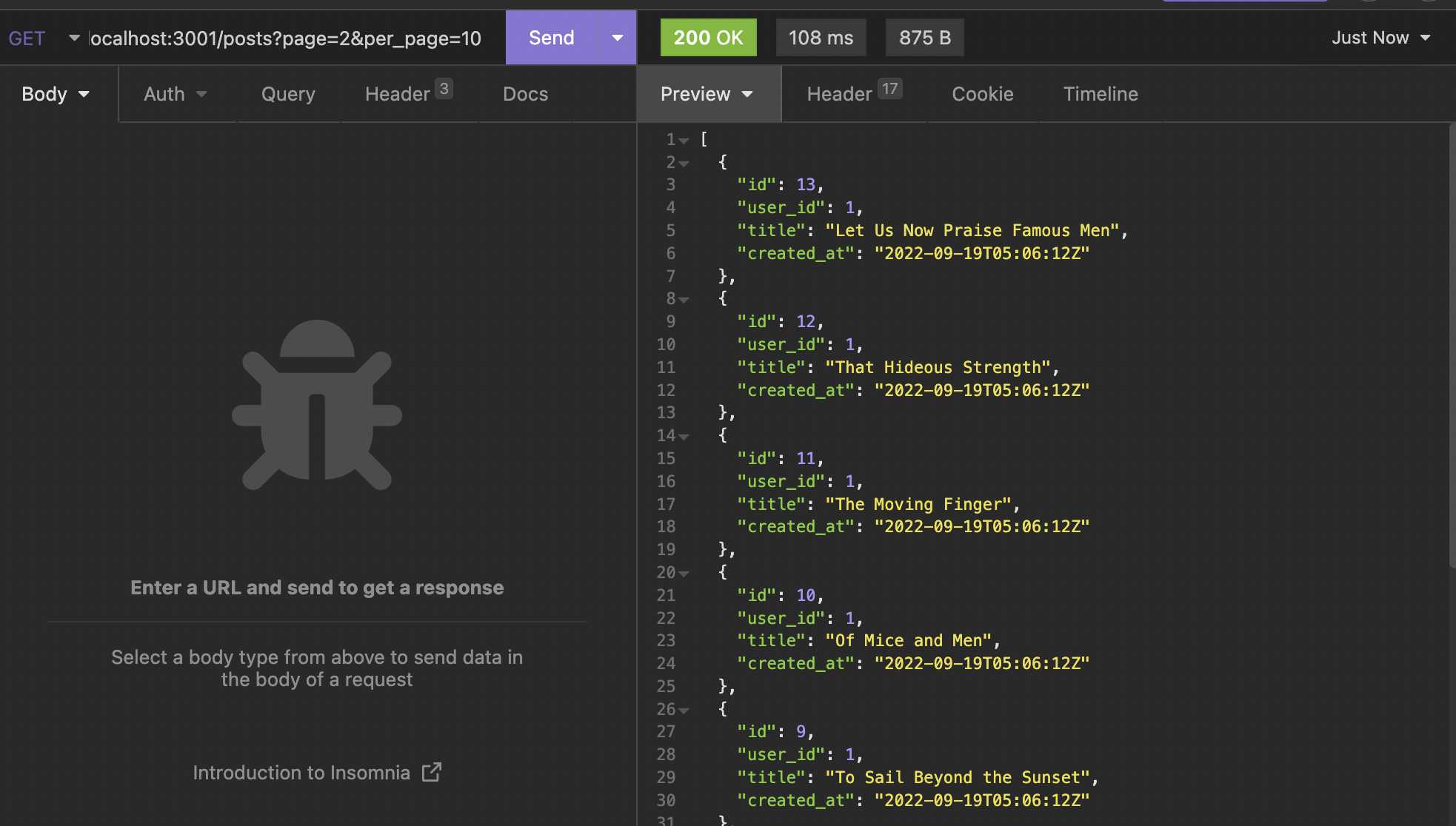Open the Introduction to Insomnia link
The width and height of the screenshot is (1456, 826).
[x=301, y=773]
